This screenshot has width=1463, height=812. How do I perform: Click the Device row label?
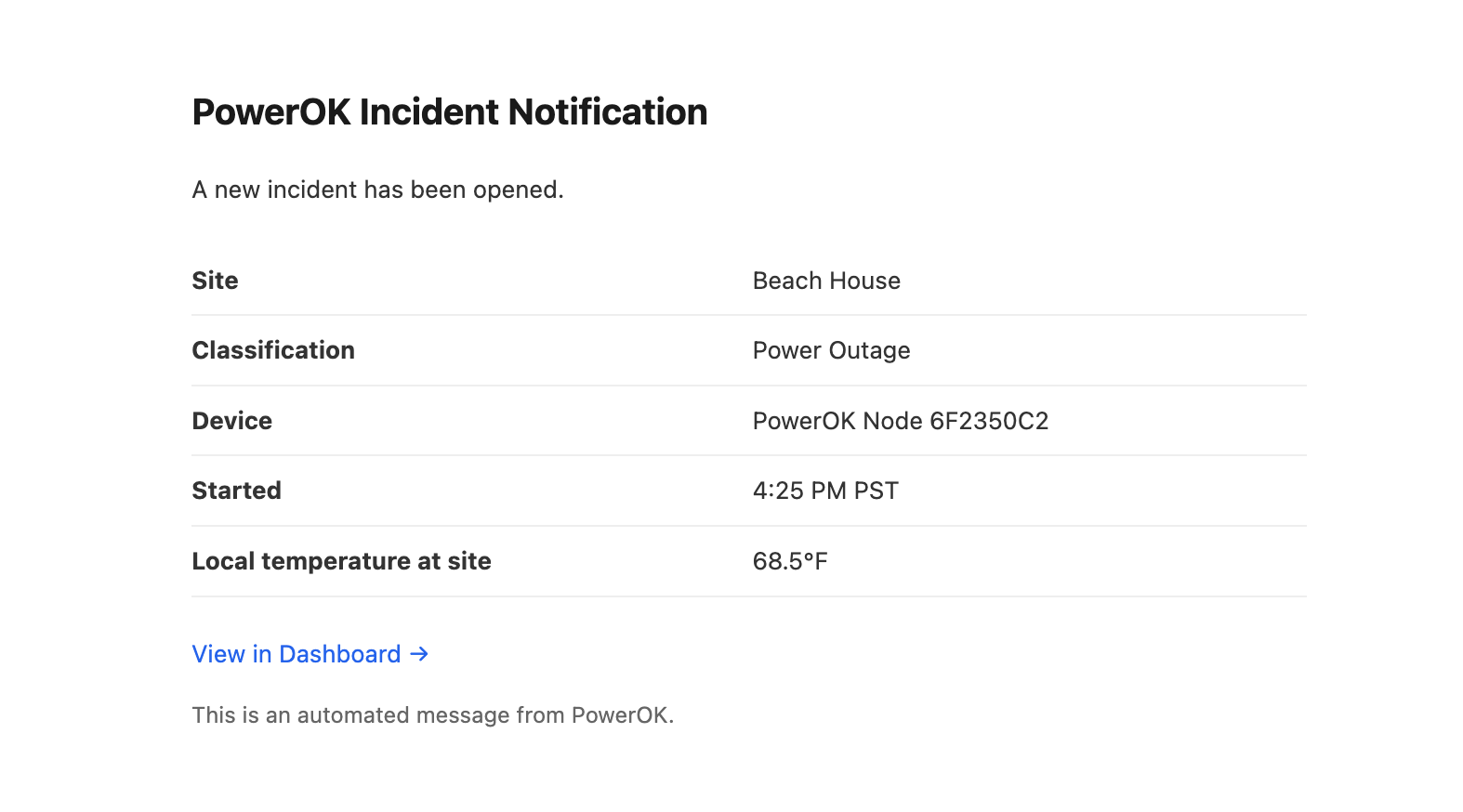[x=231, y=420]
